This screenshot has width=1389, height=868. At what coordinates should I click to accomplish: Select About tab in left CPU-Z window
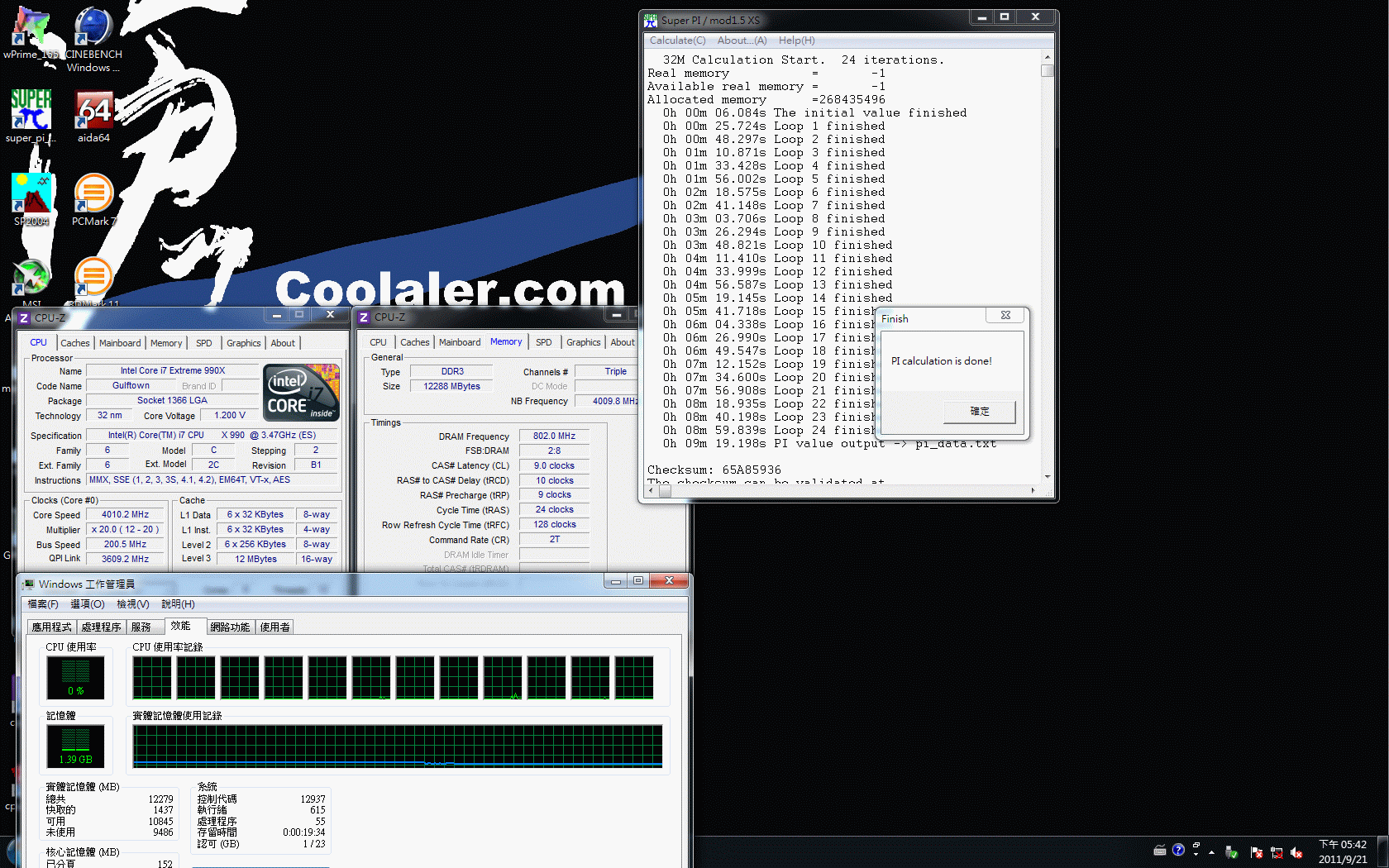[283, 343]
